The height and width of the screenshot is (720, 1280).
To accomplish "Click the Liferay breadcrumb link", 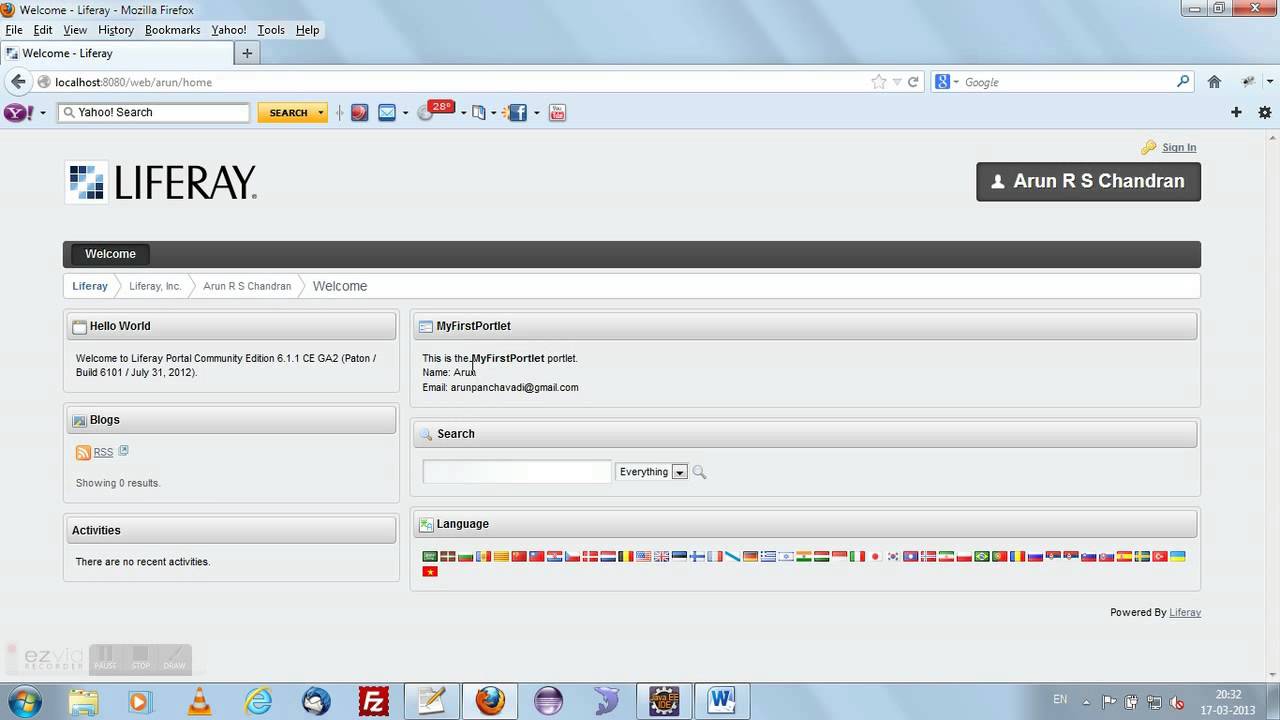I will (90, 286).
